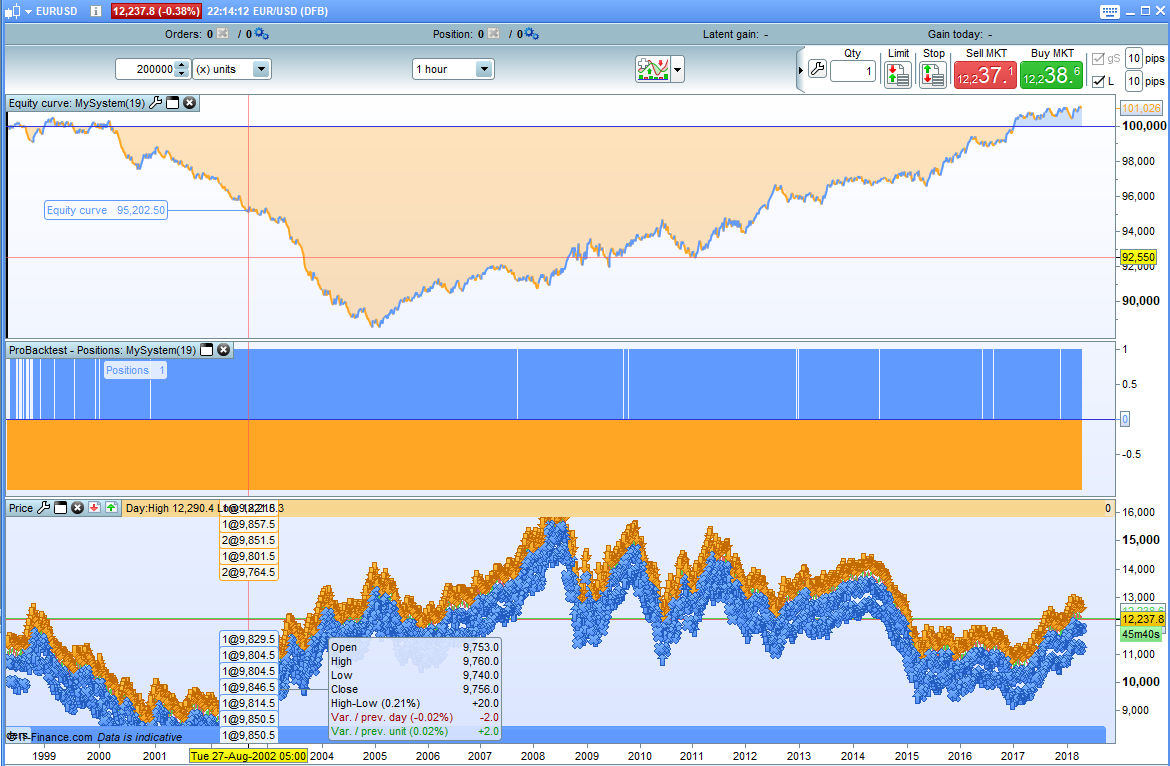Click the gS 10 pips field
The height and width of the screenshot is (766, 1170).
[x=1134, y=58]
